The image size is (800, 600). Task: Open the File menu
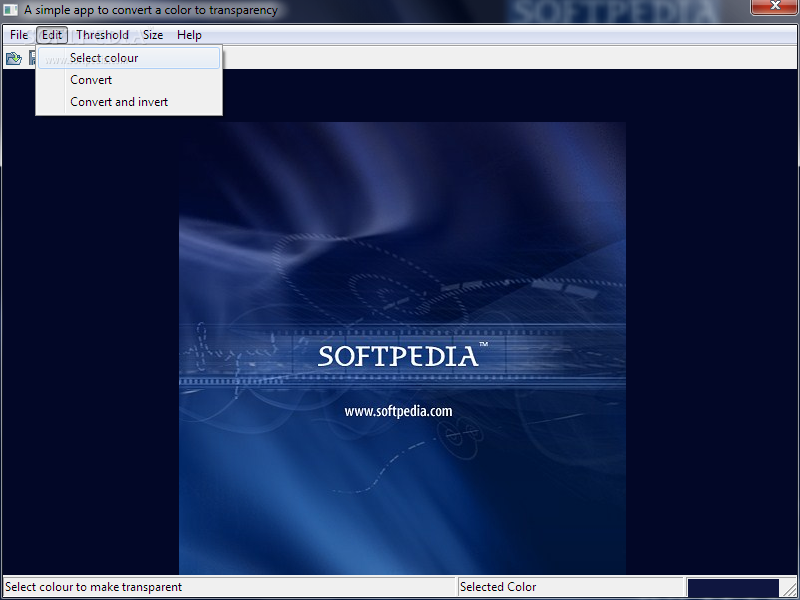pos(18,35)
